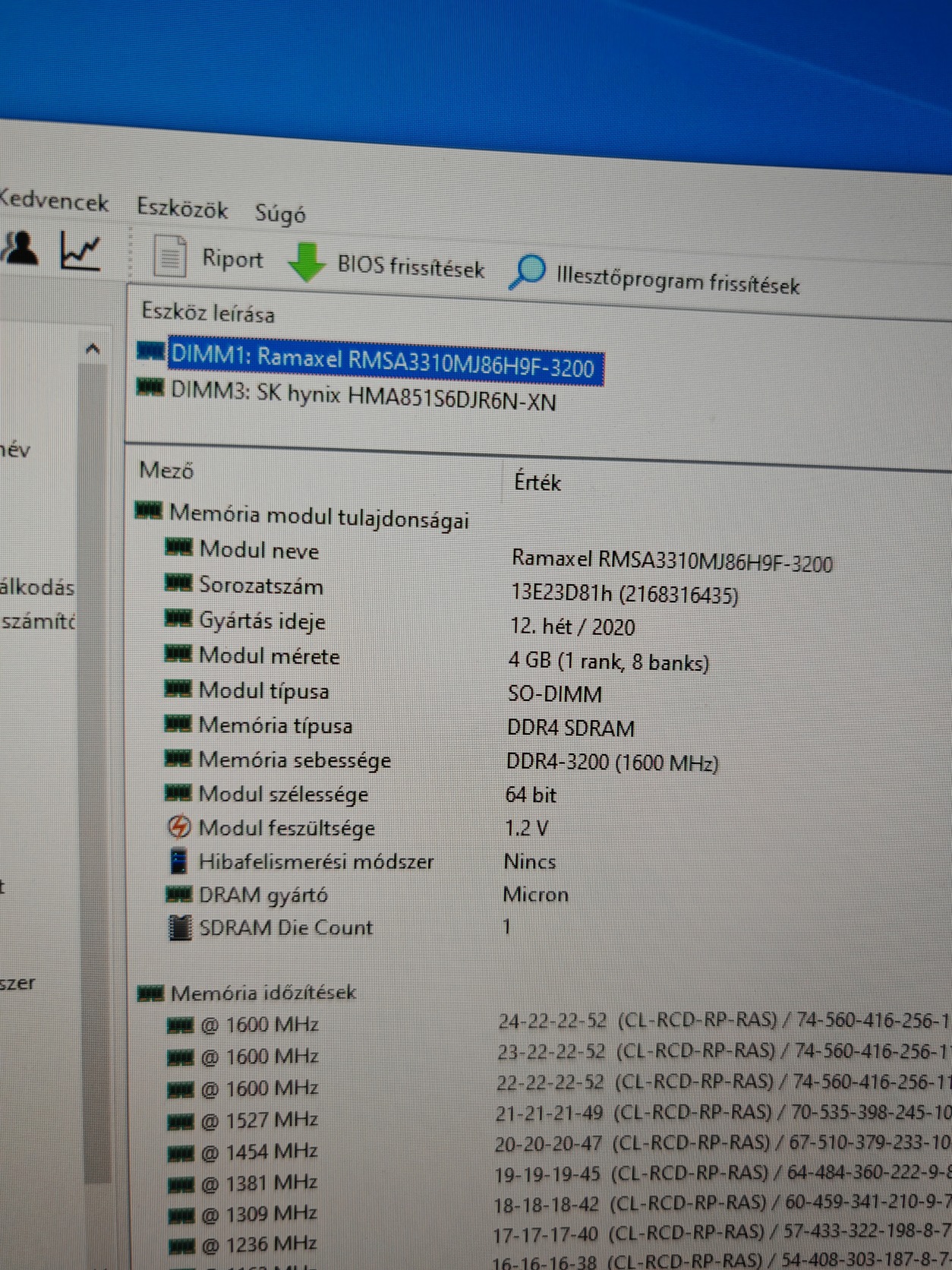The image size is (952, 1270).
Task: Click the Hibafelismerési módszer icon
Action: coord(178,861)
